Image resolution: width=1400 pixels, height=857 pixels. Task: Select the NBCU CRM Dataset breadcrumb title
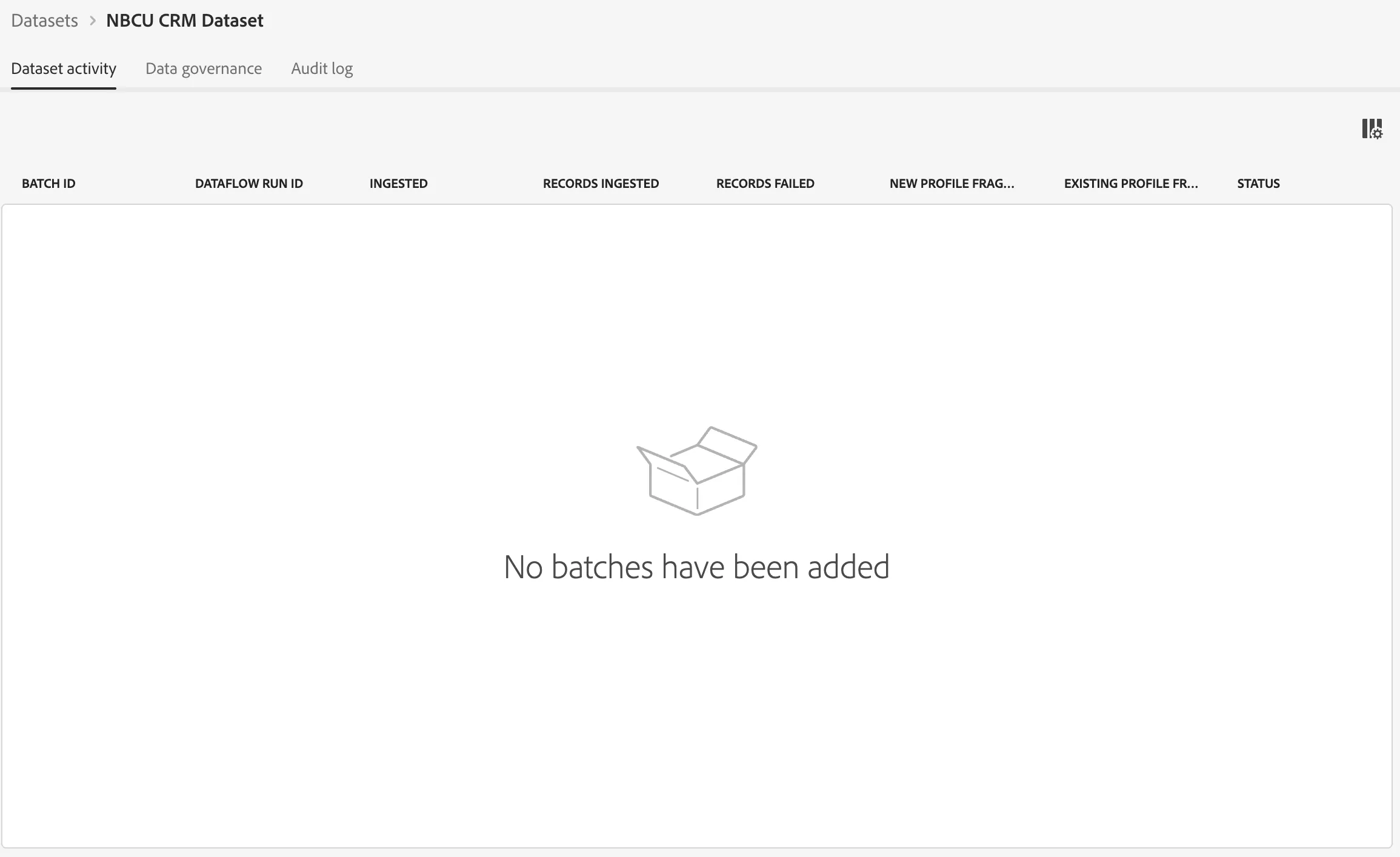tap(184, 21)
